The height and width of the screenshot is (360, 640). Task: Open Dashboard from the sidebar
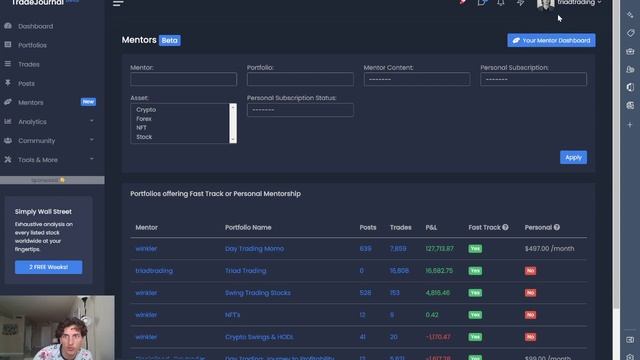click(x=36, y=26)
